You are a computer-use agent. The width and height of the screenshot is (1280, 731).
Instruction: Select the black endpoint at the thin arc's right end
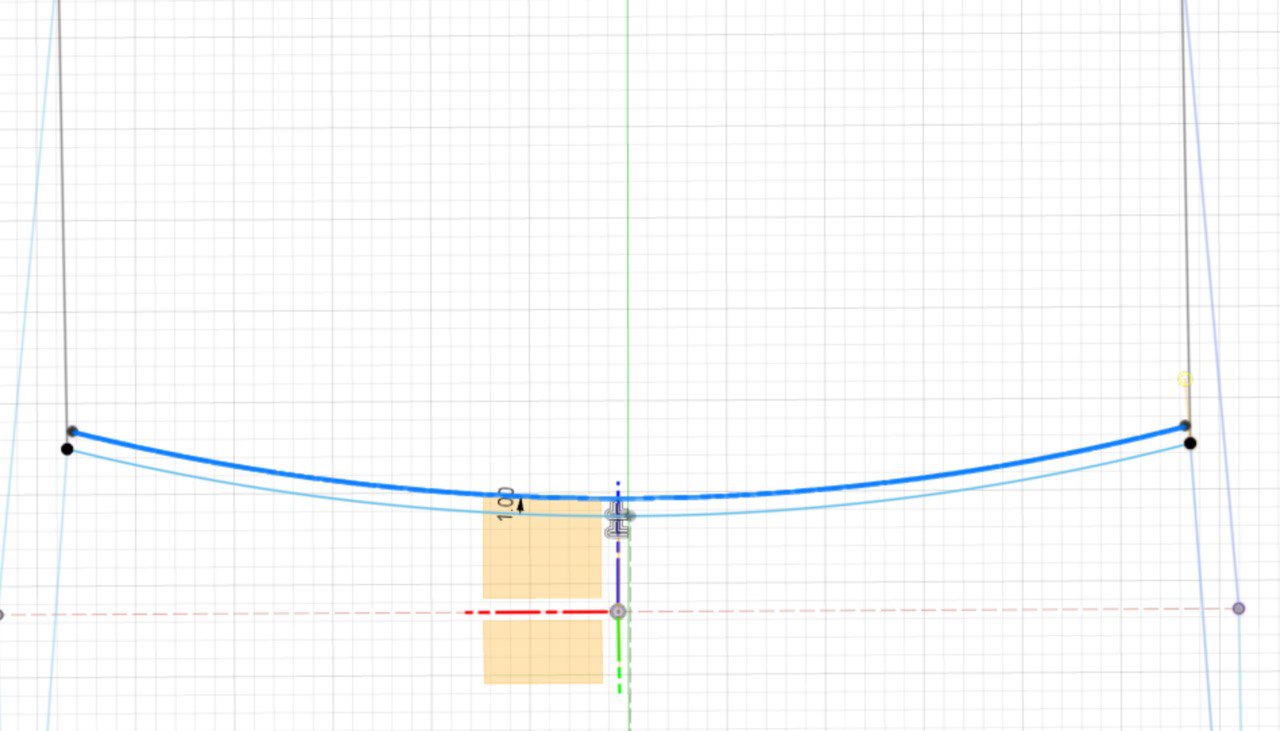coord(1190,443)
